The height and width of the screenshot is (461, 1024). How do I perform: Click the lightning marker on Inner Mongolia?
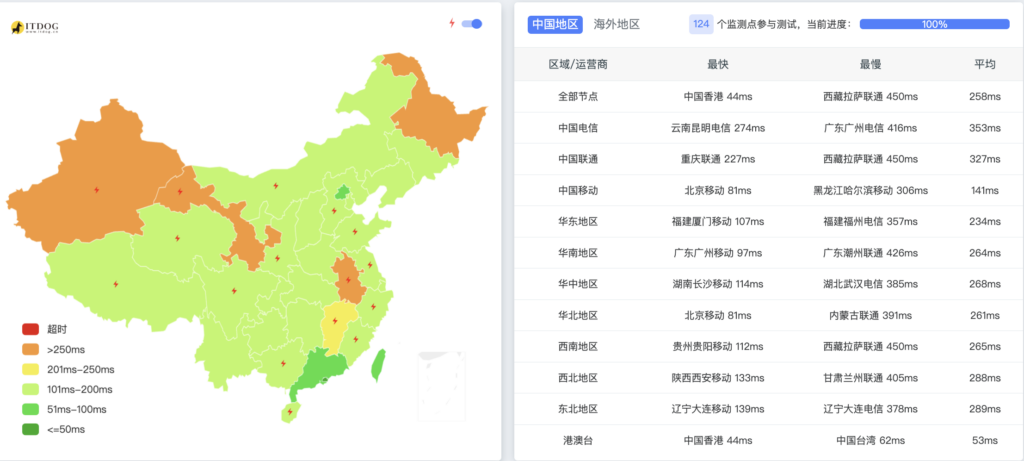click(x=277, y=185)
